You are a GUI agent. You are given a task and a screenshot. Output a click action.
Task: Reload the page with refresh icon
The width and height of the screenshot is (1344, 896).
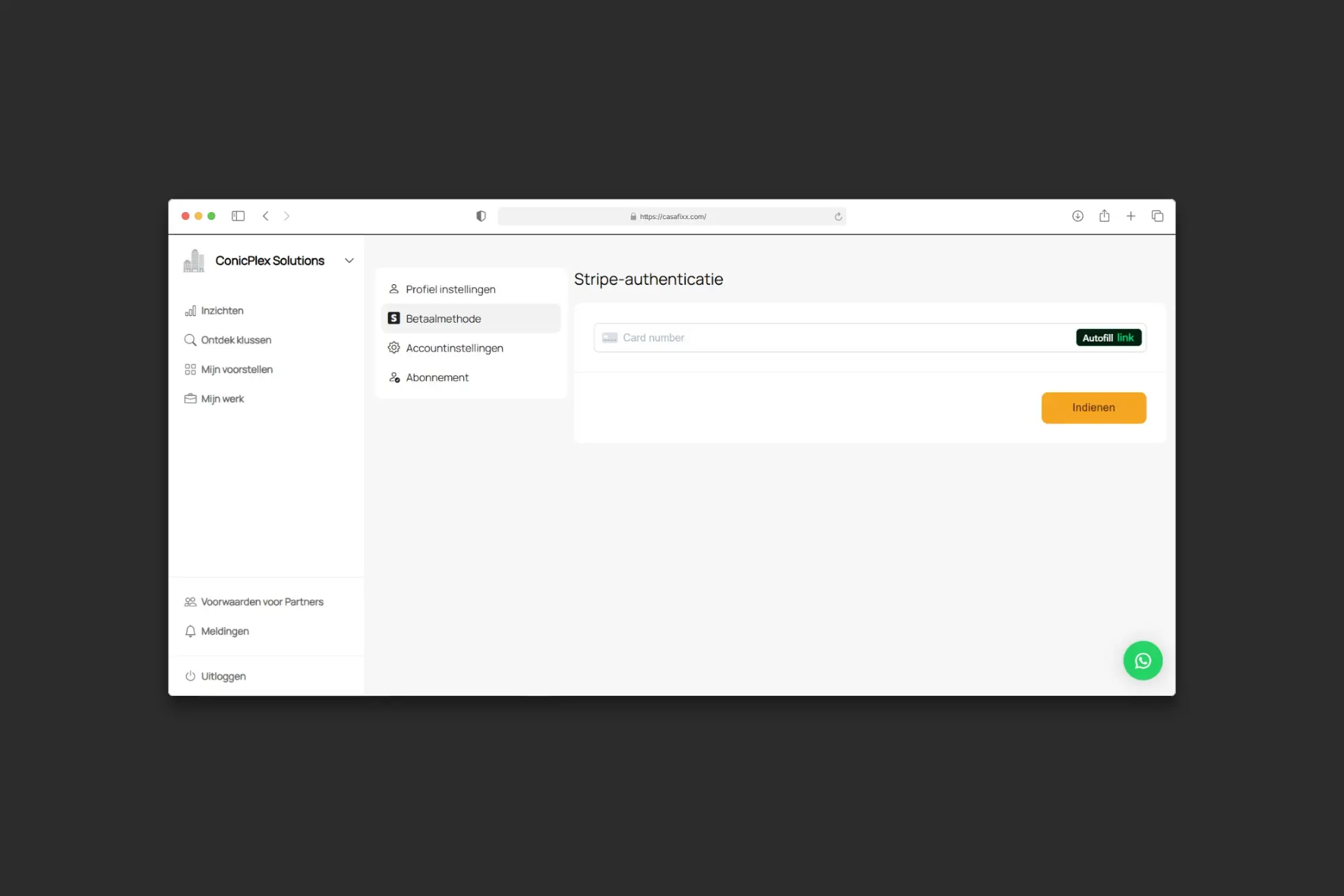click(x=838, y=217)
